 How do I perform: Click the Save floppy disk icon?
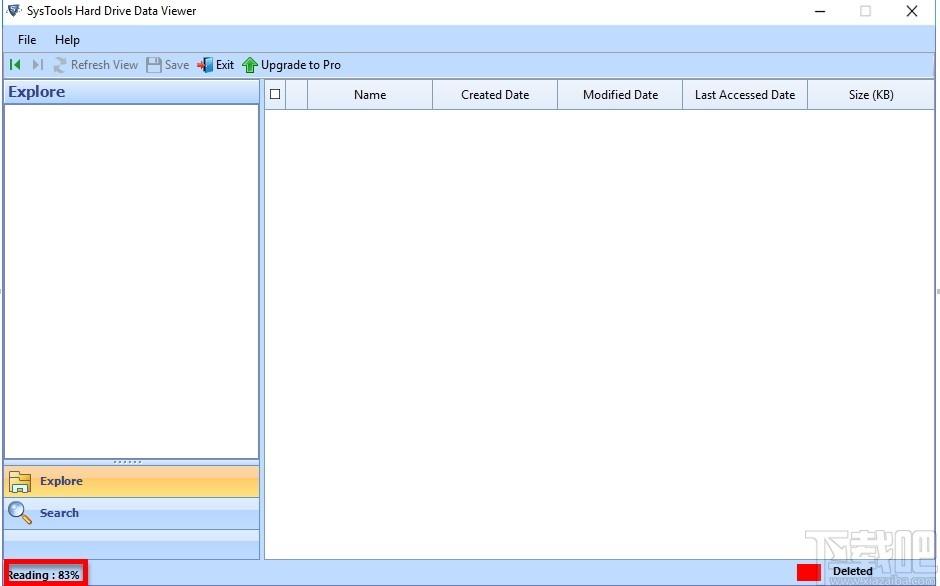tap(154, 65)
